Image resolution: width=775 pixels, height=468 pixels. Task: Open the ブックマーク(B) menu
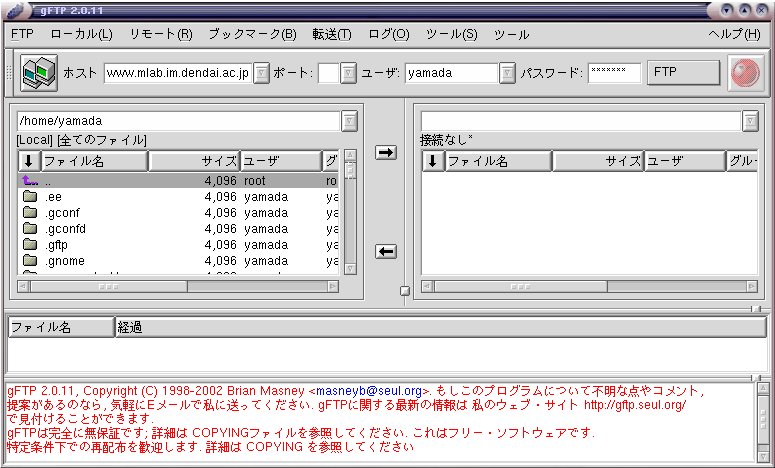tap(252, 34)
